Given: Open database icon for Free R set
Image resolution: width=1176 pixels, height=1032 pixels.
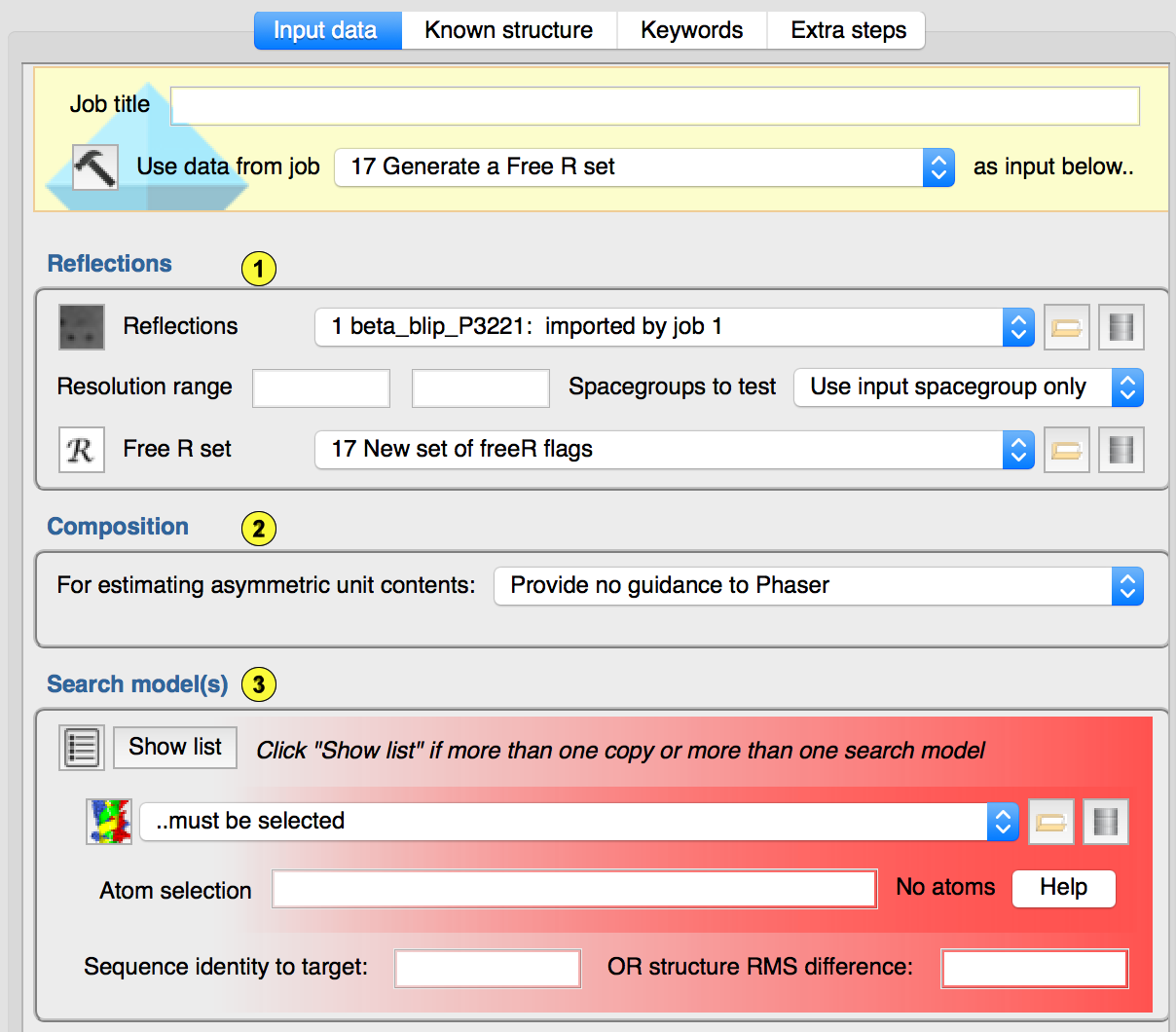Looking at the screenshot, I should point(1121,450).
